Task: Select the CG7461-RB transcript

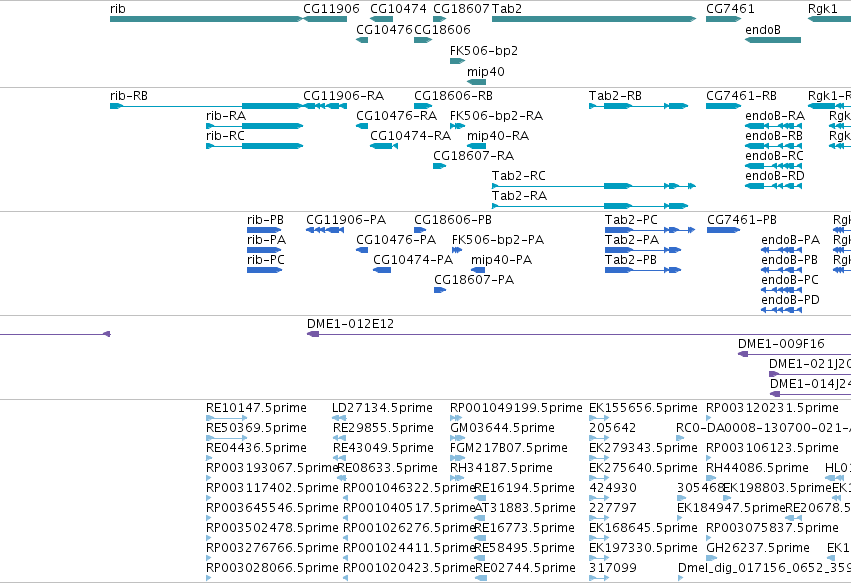Action: (723, 106)
